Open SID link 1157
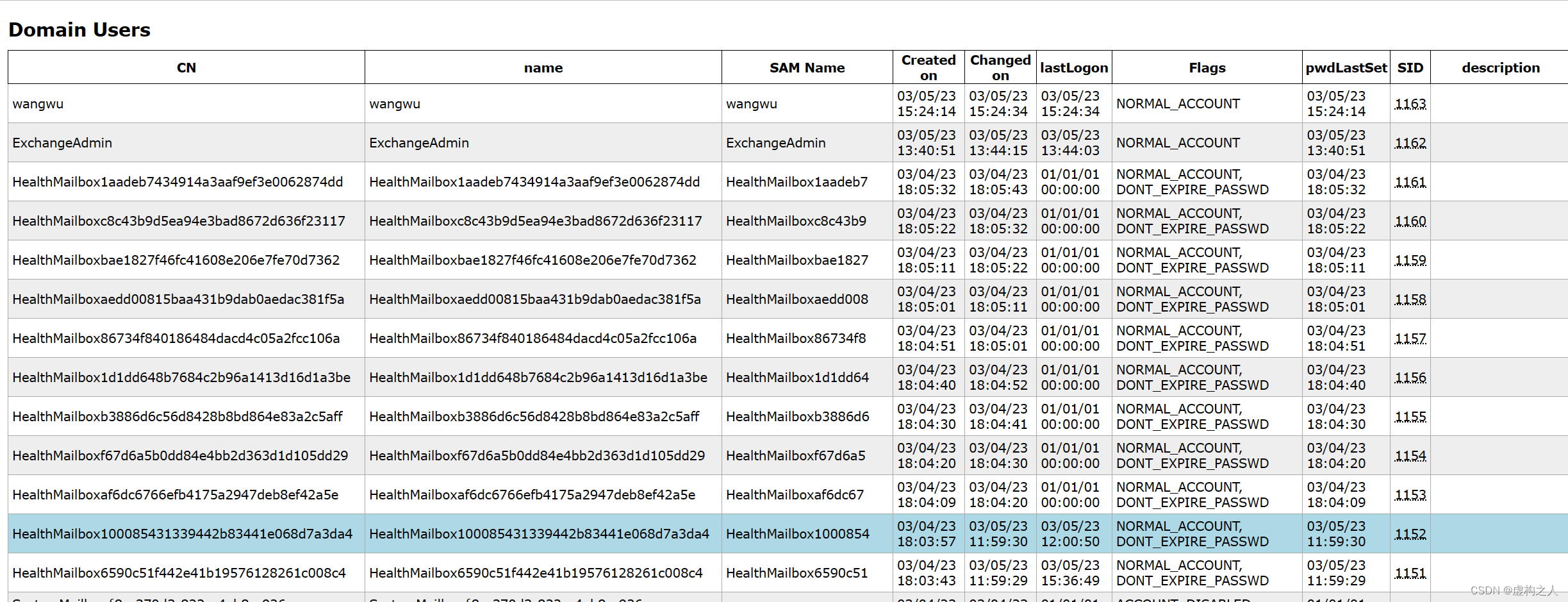The height and width of the screenshot is (602, 1568). click(1410, 338)
